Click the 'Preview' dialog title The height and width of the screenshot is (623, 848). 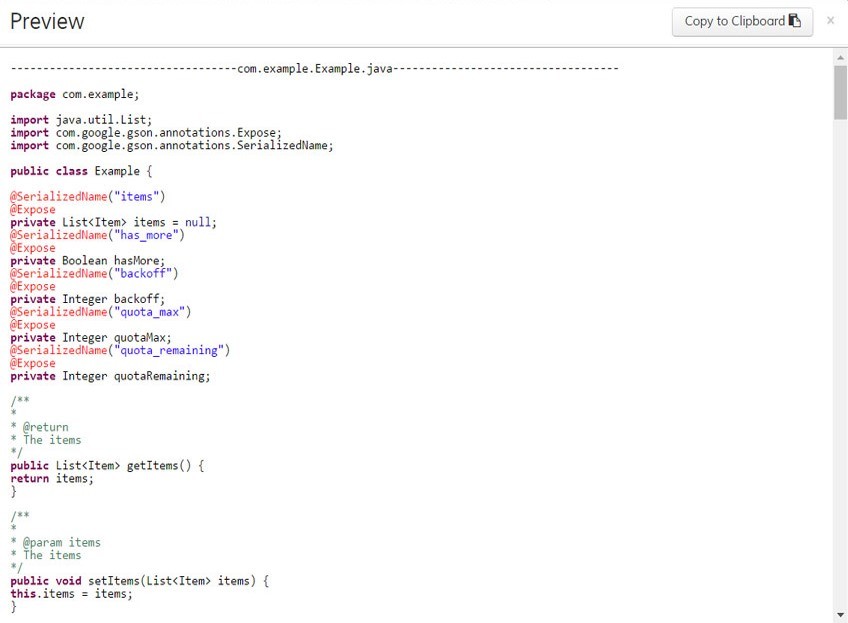tap(47, 22)
